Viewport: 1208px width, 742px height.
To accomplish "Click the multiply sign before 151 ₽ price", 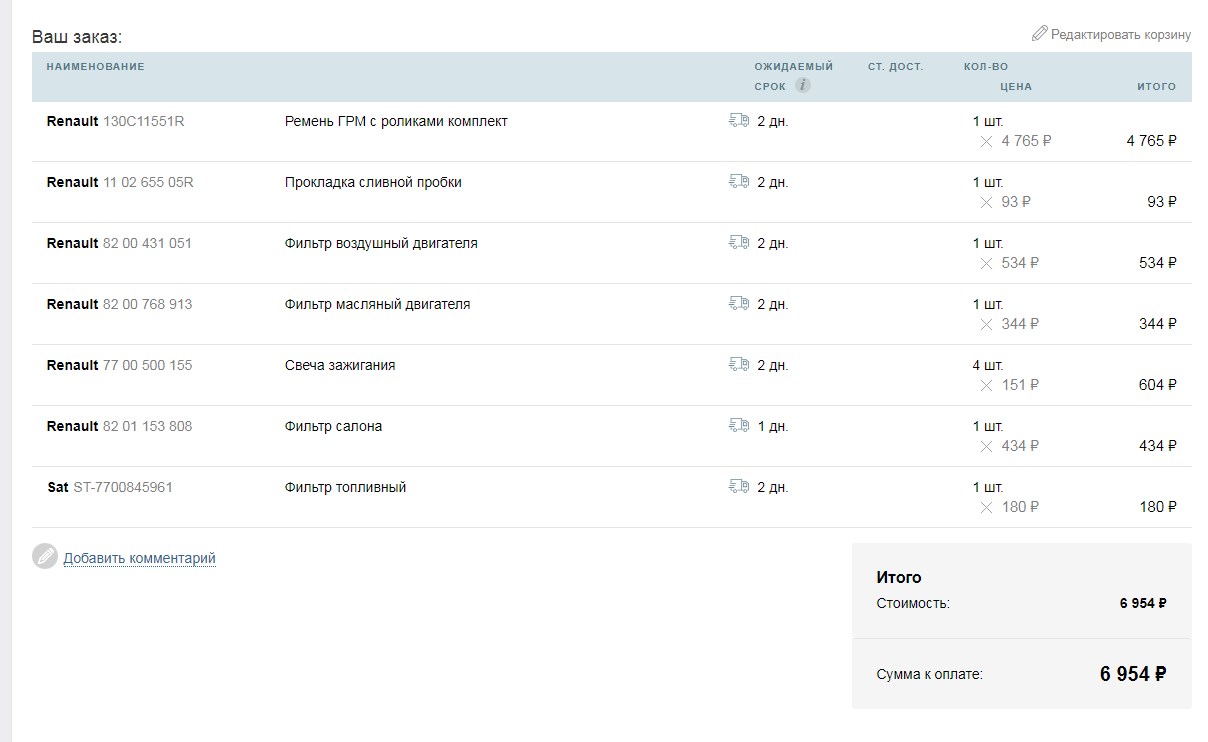I will click(x=987, y=386).
